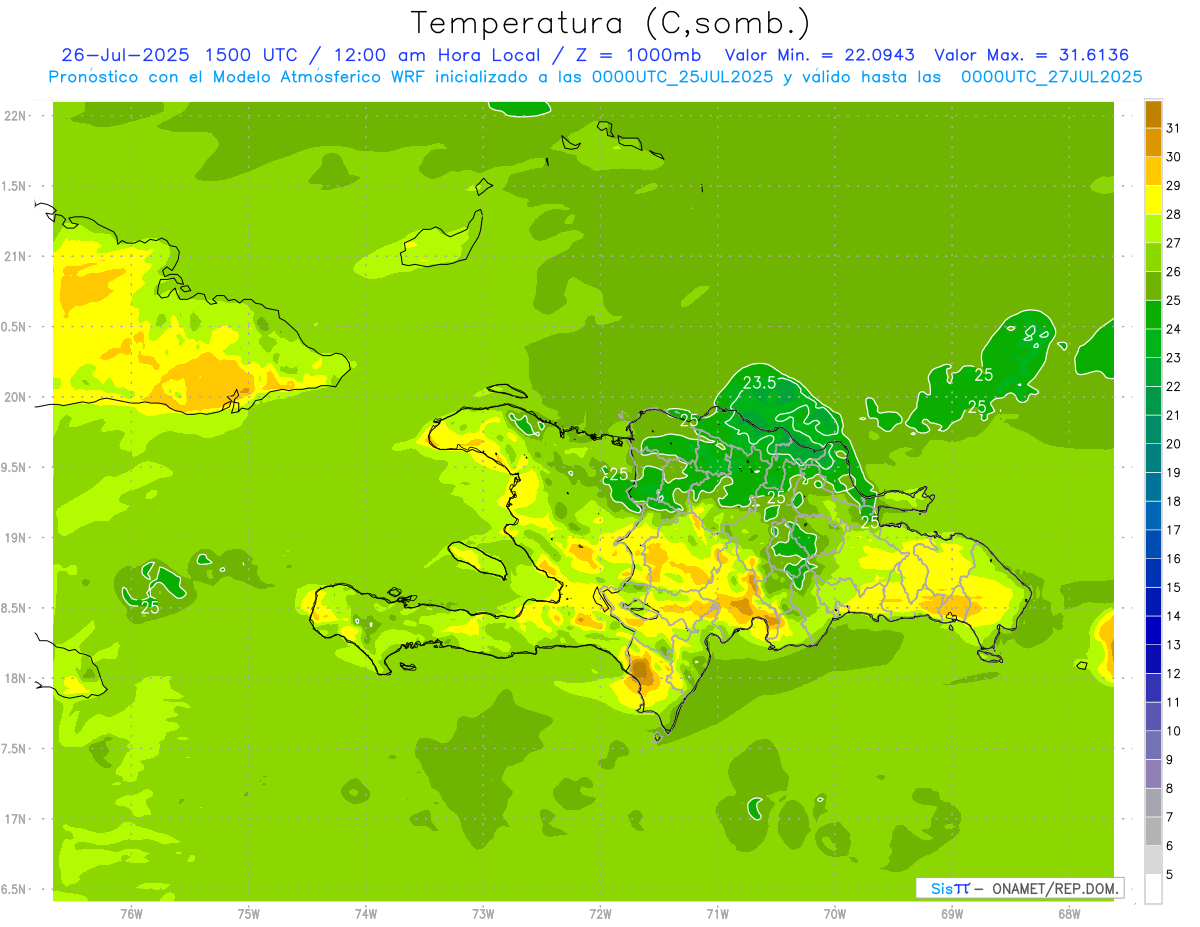This screenshot has height=927, width=1200.
Task: Click the '21N' latitude axis label
Action: (14, 256)
